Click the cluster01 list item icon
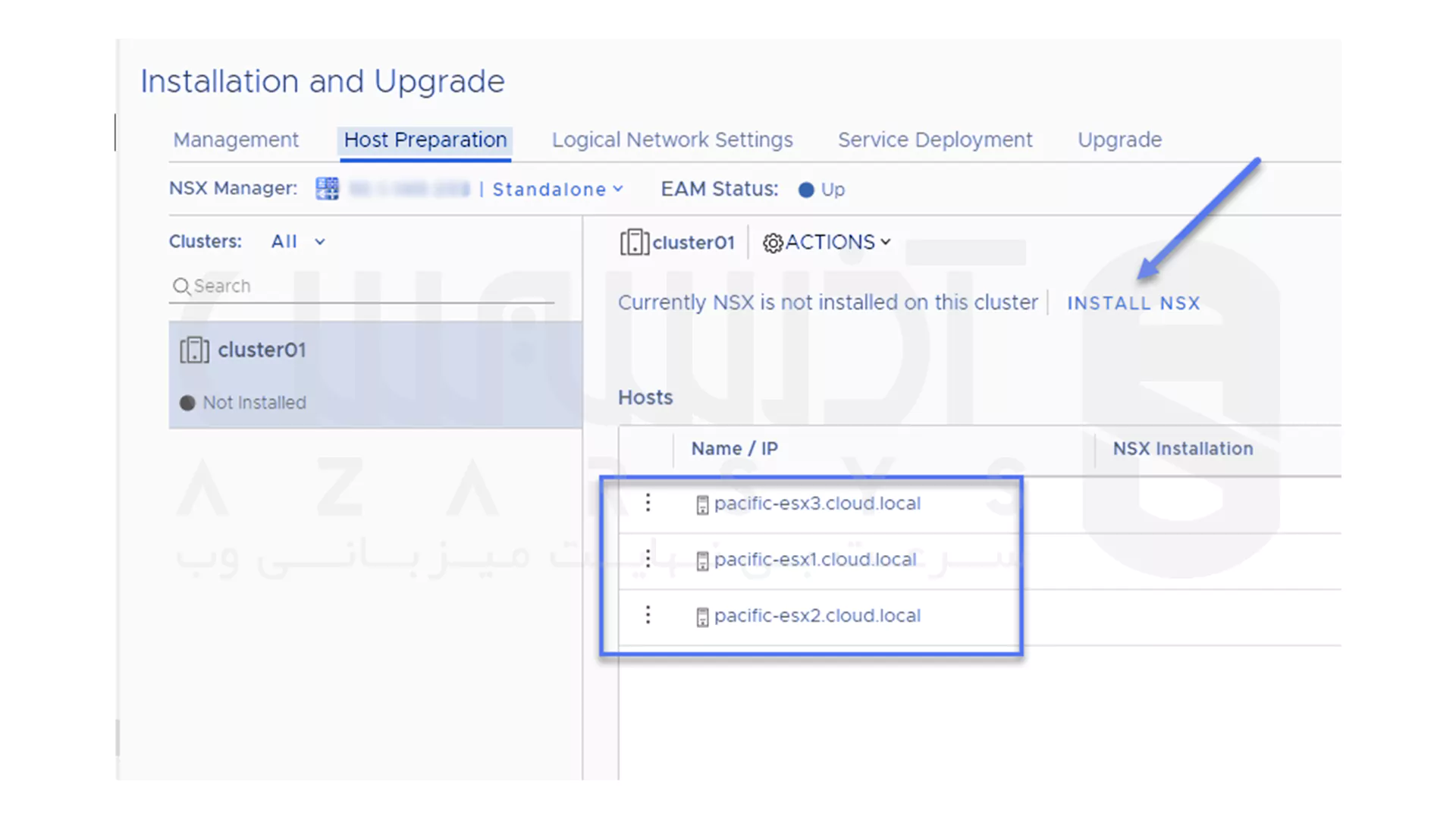 [194, 350]
